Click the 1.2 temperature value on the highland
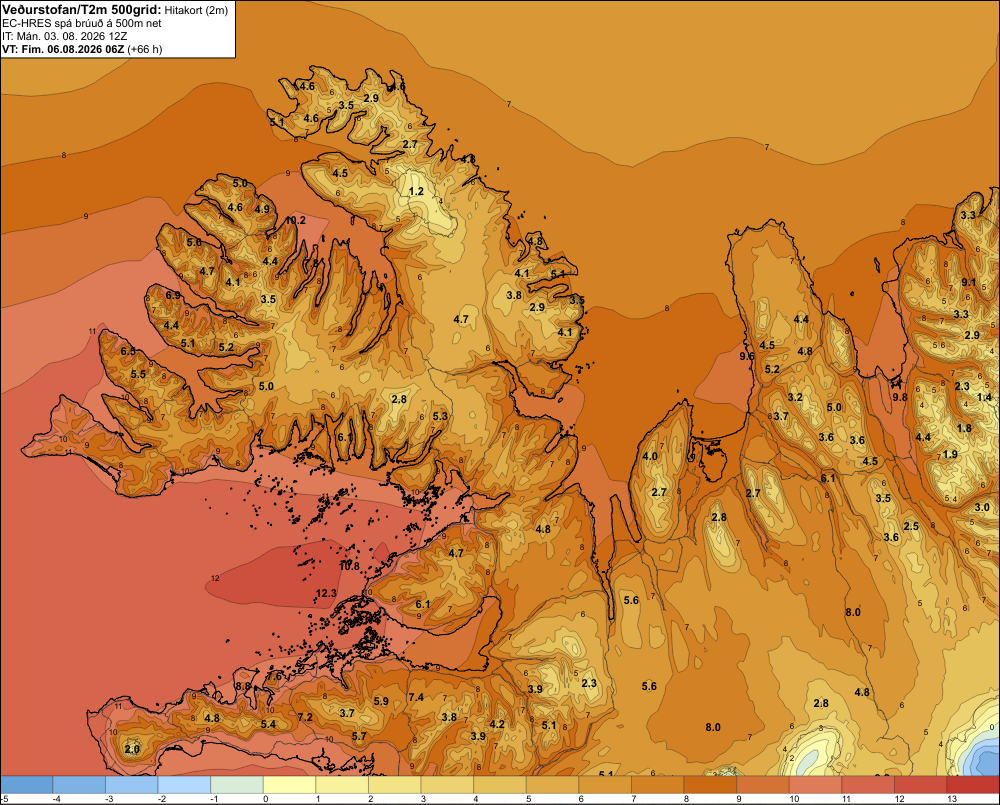The height and width of the screenshot is (805, 1000). (416, 191)
